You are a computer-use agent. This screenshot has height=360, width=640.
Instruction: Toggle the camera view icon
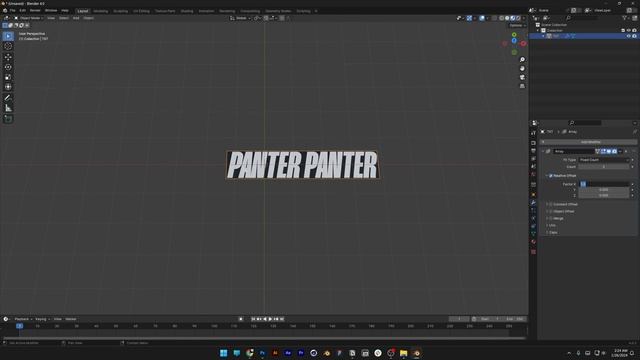tap(522, 77)
